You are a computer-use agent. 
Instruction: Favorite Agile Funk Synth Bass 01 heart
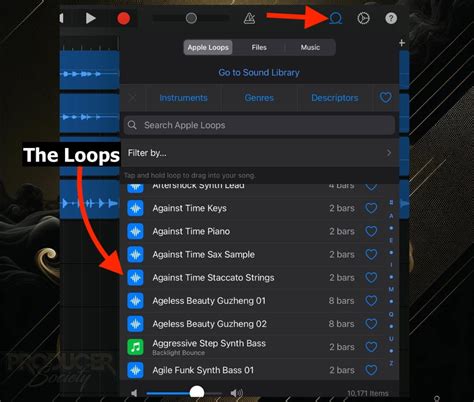click(371, 370)
